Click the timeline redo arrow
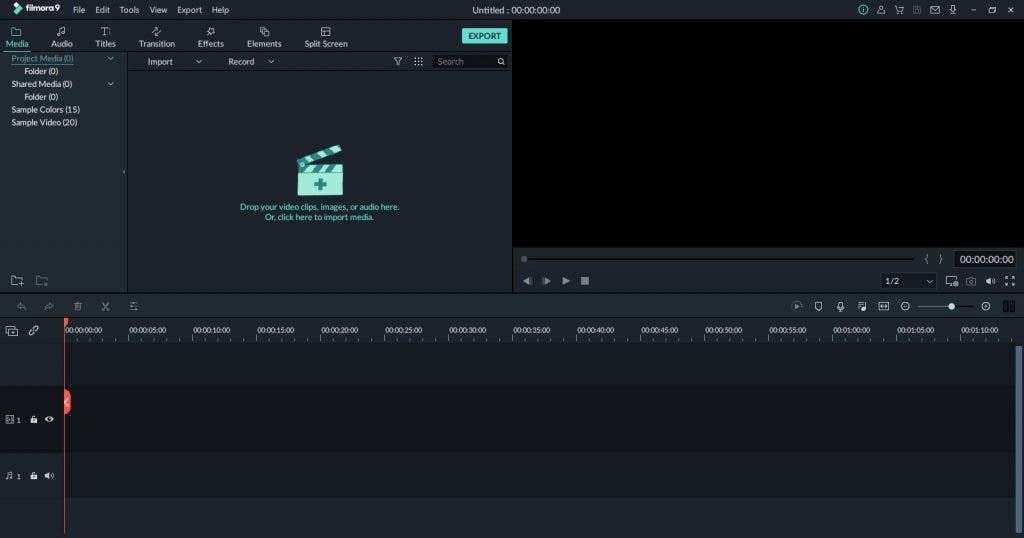This screenshot has height=538, width=1024. tap(49, 306)
